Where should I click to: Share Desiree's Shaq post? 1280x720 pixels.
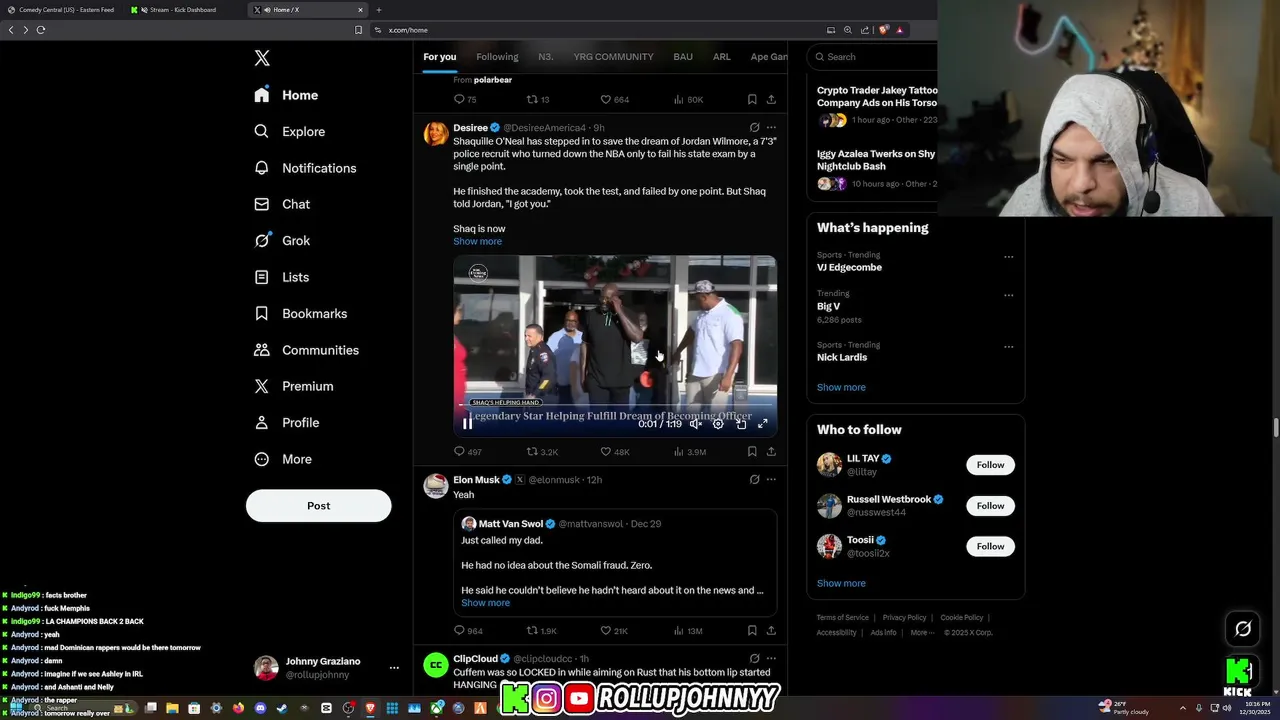click(771, 452)
